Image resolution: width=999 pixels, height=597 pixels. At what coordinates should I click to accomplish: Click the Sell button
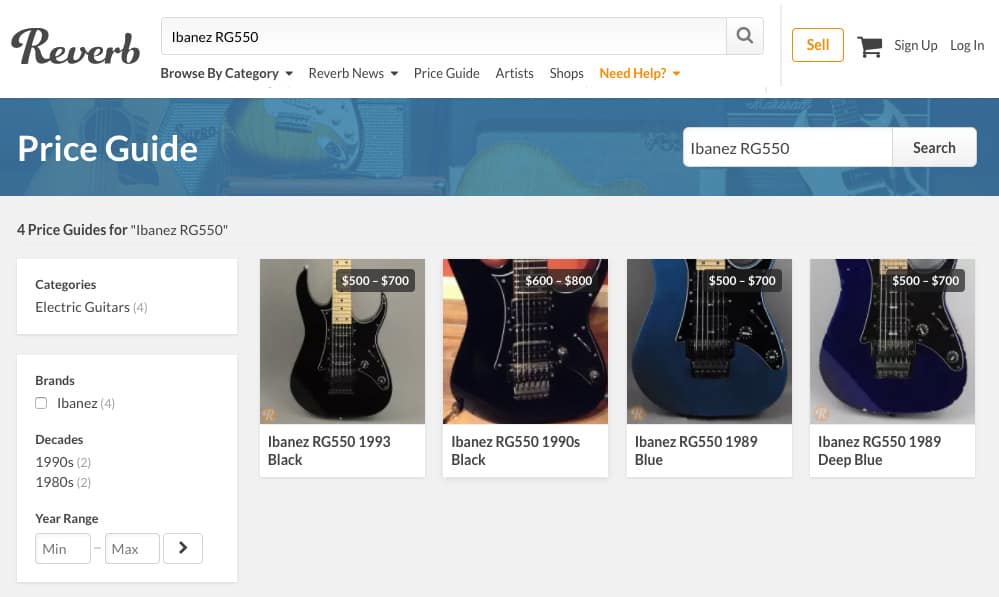pyautogui.click(x=817, y=45)
